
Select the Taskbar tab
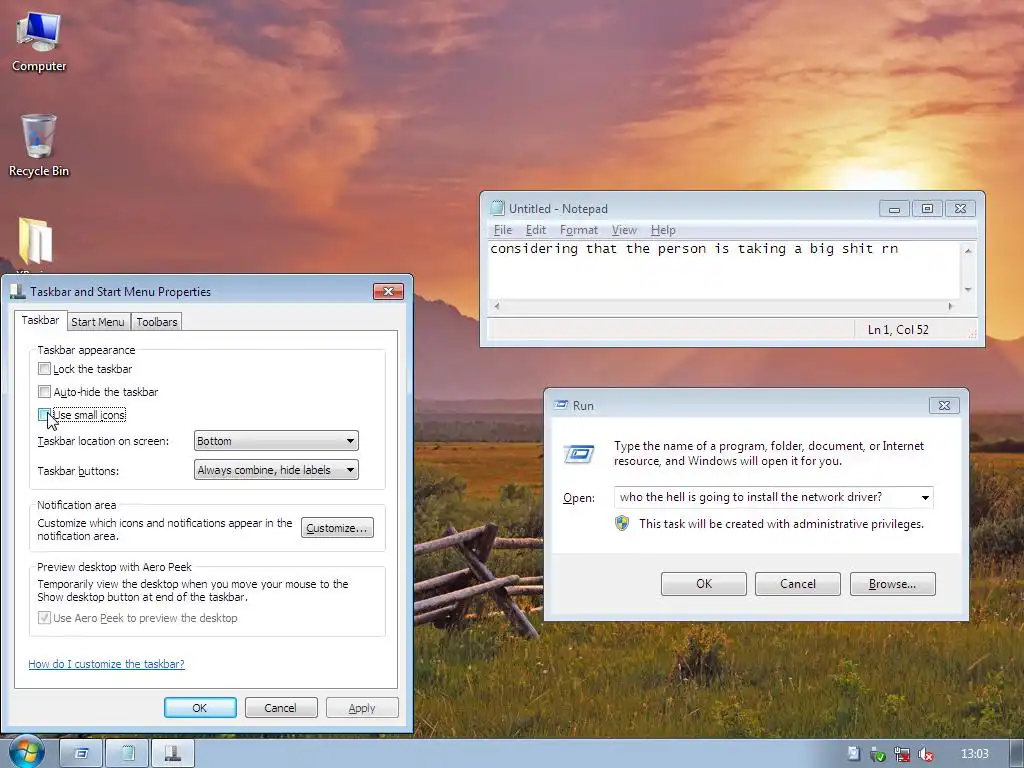click(40, 320)
